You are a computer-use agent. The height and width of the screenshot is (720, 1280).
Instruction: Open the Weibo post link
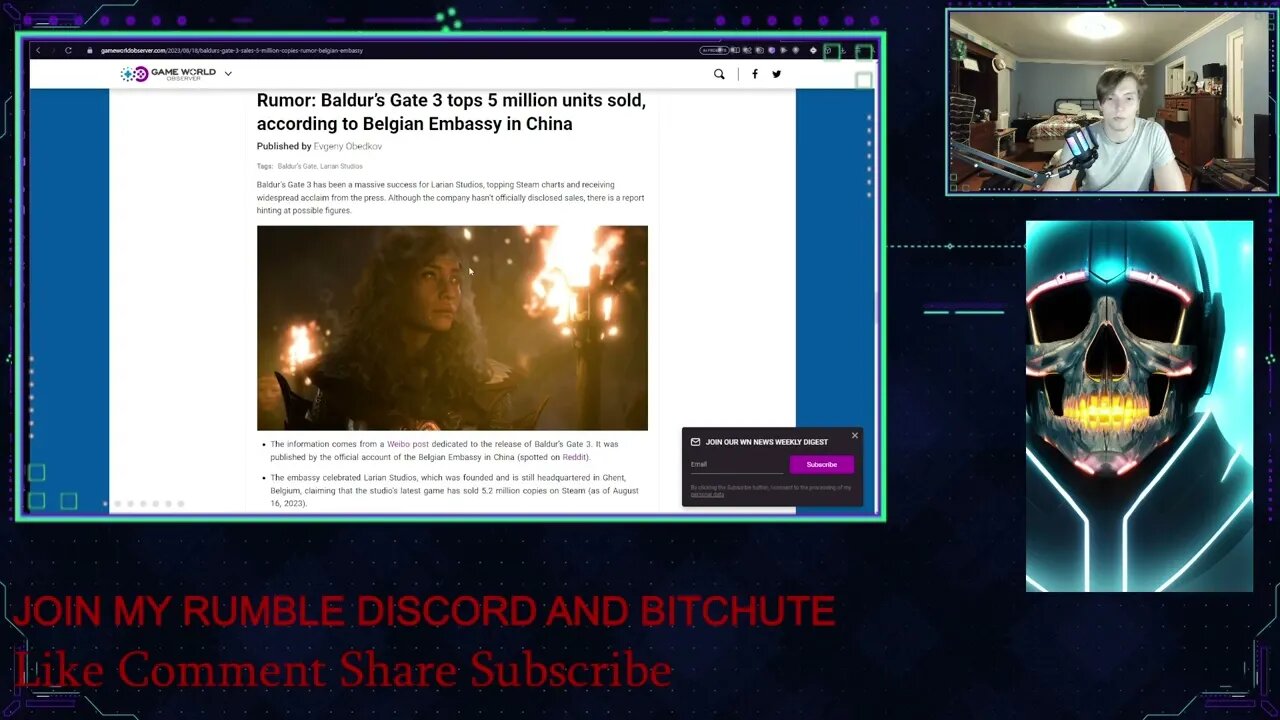408,444
